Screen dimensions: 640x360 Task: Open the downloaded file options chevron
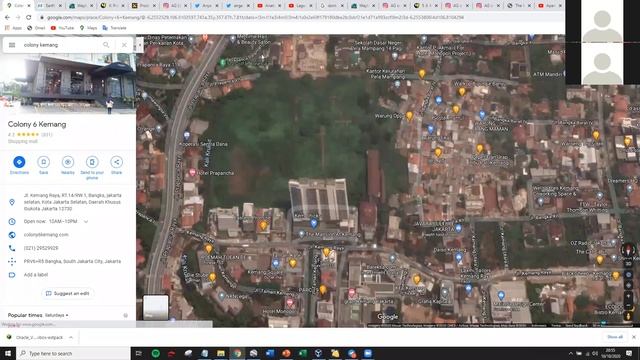click(71, 338)
